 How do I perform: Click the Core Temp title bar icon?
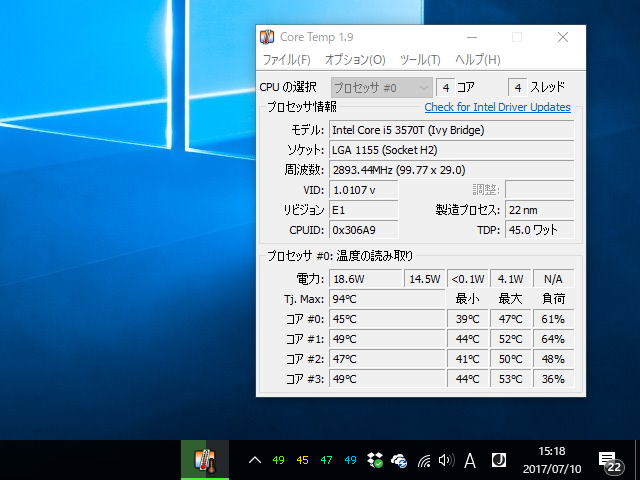(x=267, y=37)
